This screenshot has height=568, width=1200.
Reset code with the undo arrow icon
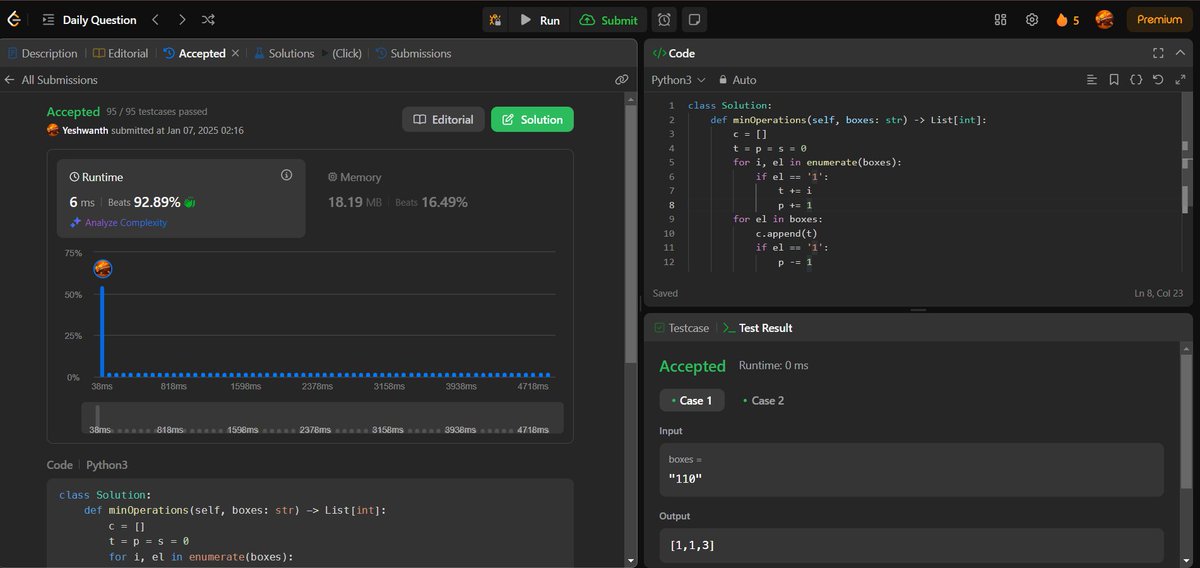point(1158,79)
